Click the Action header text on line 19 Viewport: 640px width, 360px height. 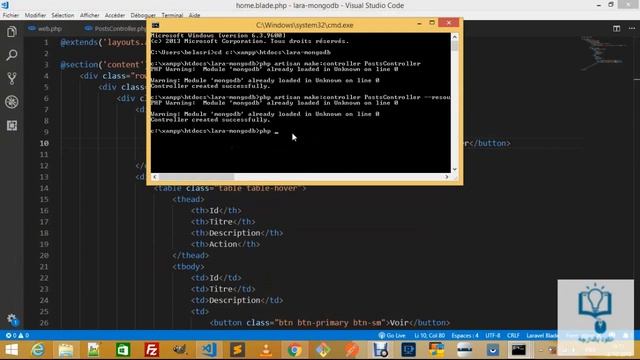[x=223, y=244]
